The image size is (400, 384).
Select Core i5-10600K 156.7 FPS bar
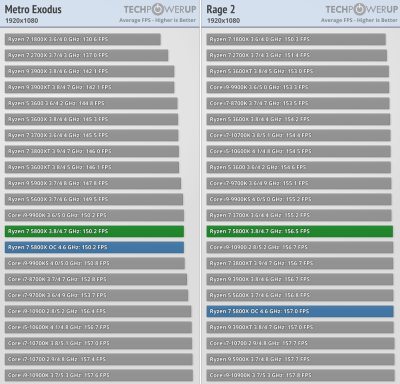pos(98,327)
